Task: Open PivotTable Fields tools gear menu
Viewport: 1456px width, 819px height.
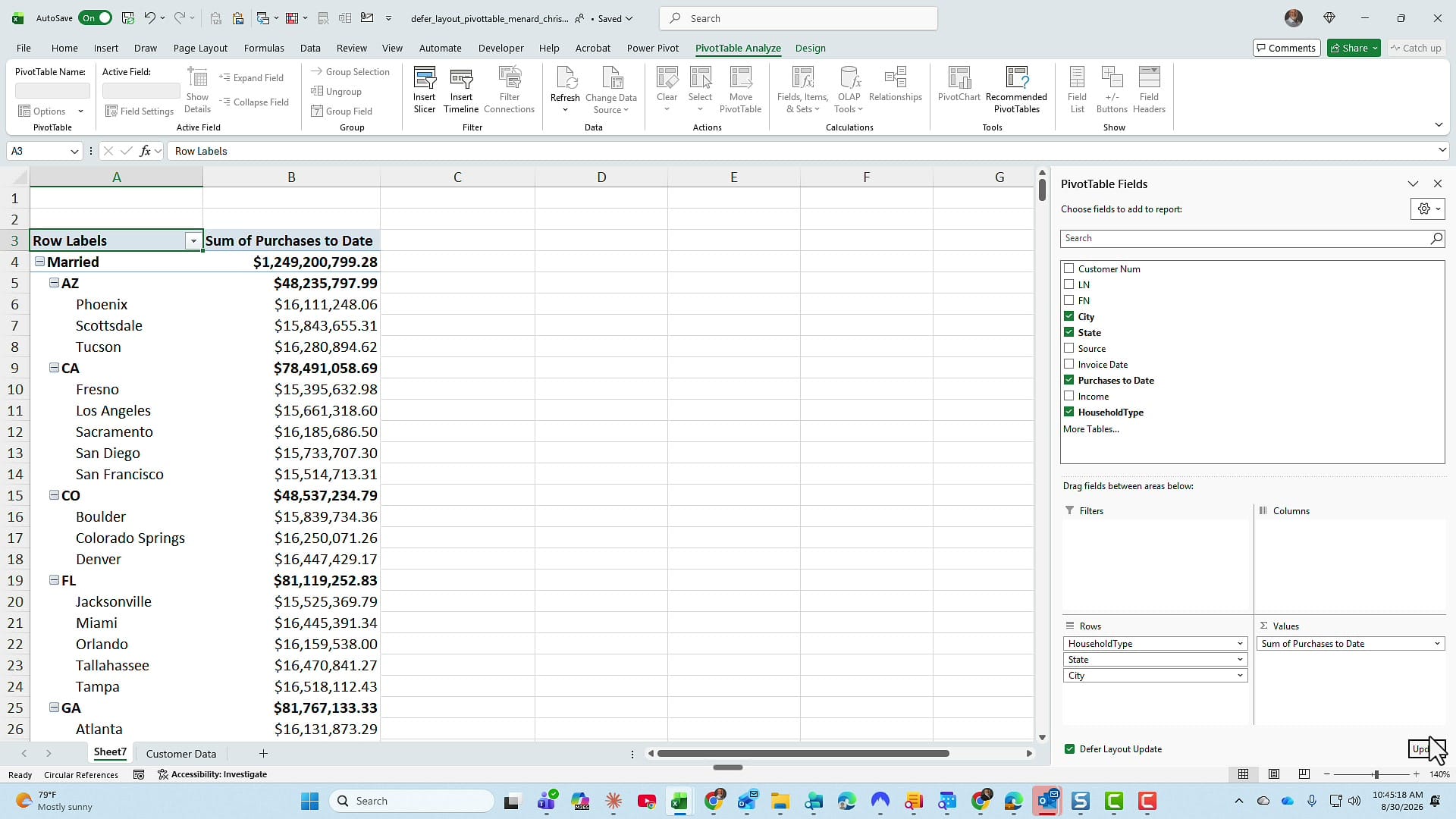Action: (1427, 209)
